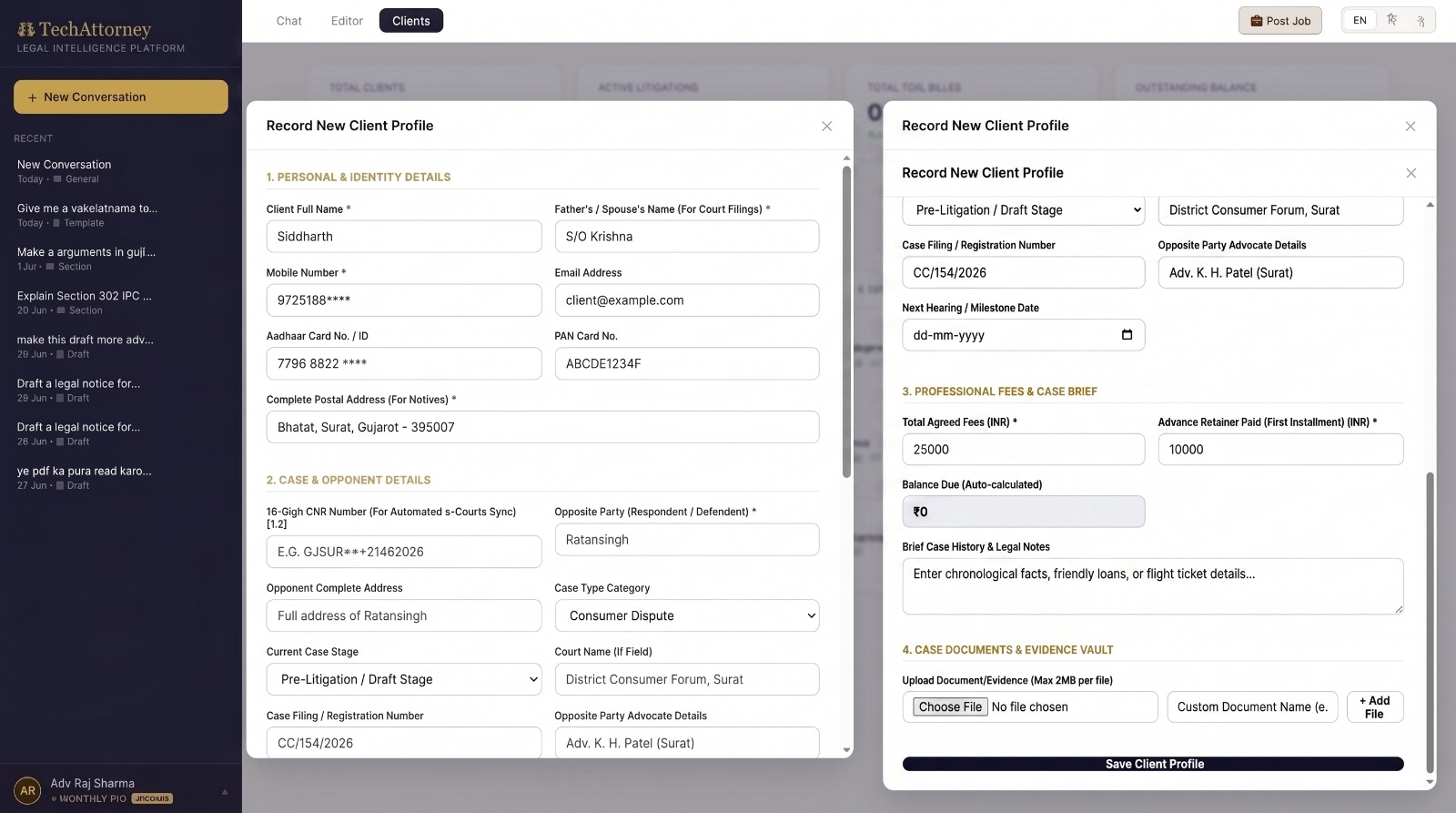Click the Brief Case History notes textarea
Viewport: 1456px width, 813px height.
tap(1153, 586)
